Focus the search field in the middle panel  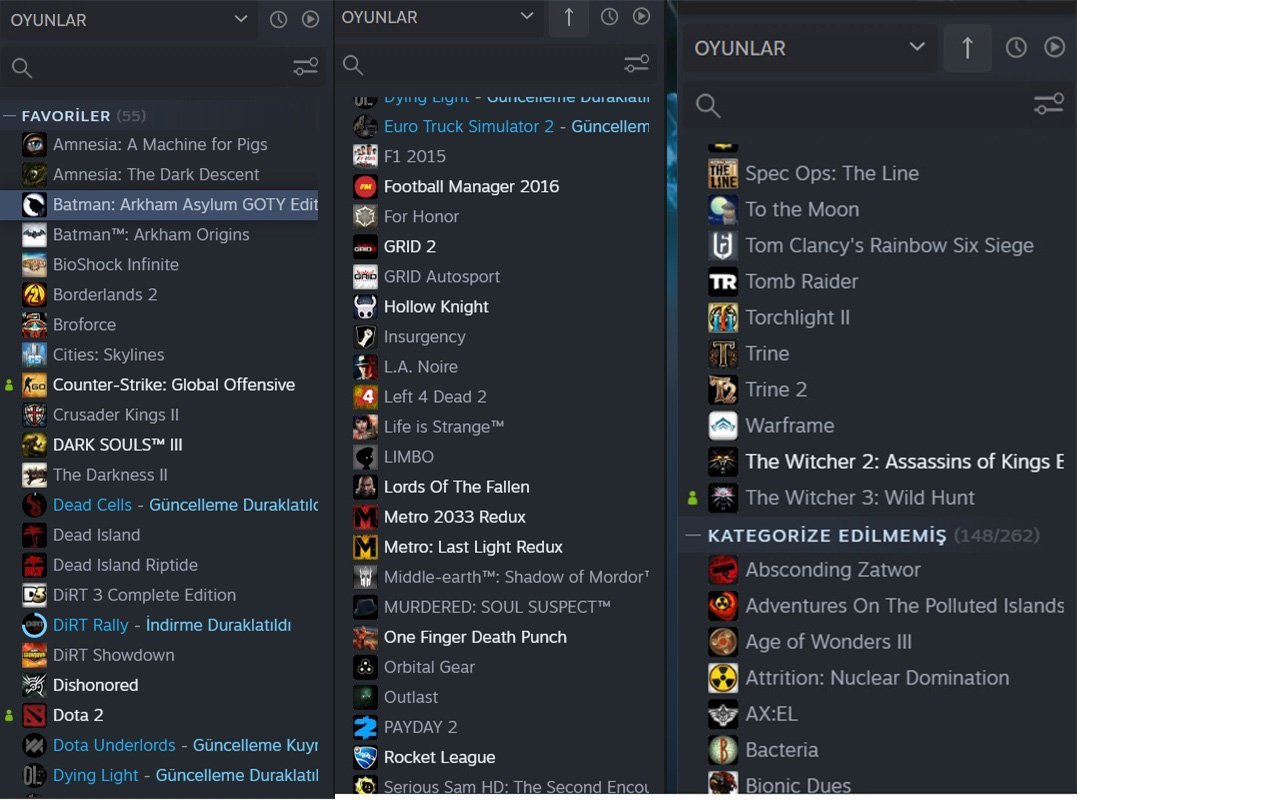(478, 65)
